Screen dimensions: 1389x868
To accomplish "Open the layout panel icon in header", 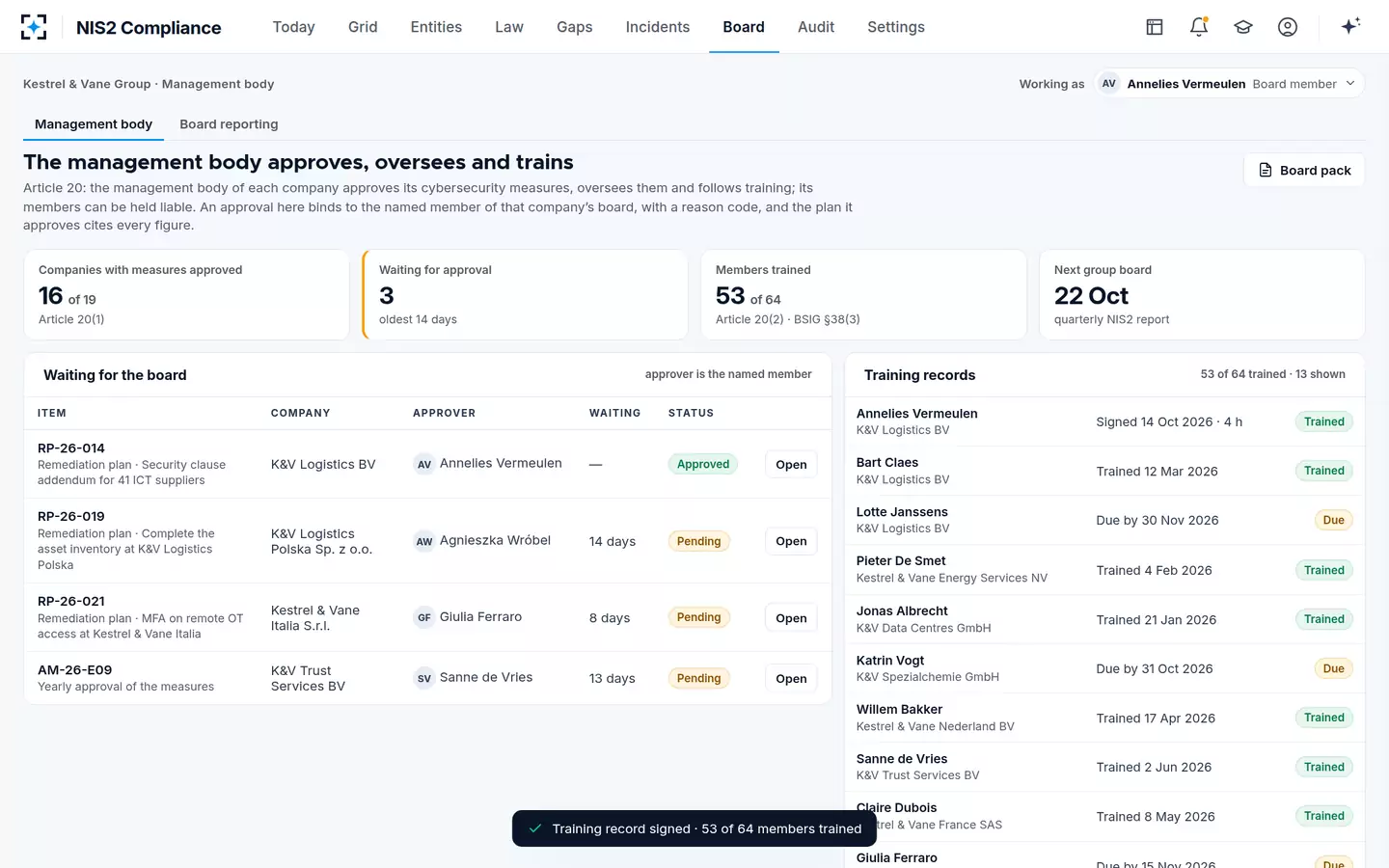I will point(1155,27).
